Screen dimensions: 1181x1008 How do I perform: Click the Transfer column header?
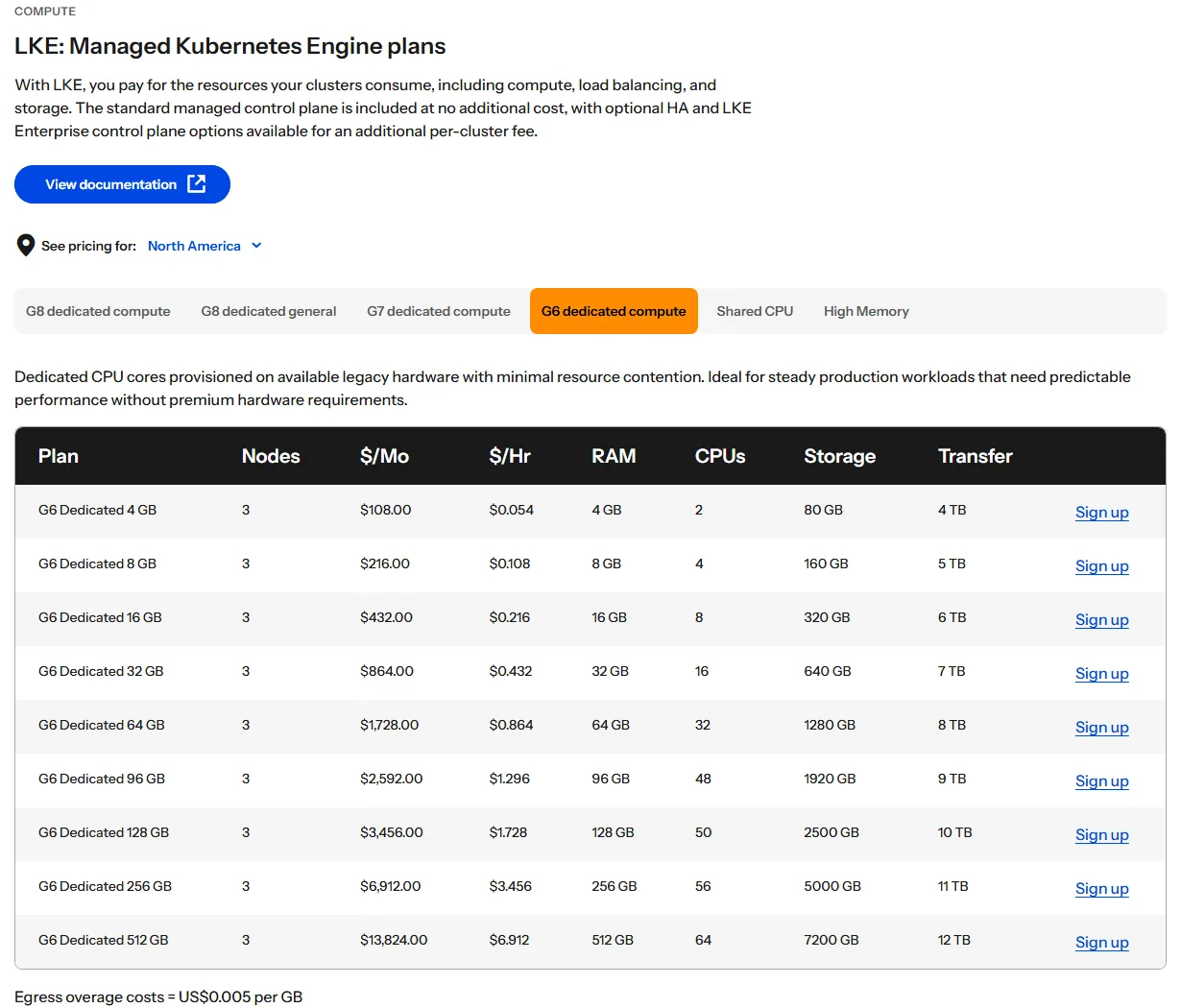pos(976,456)
